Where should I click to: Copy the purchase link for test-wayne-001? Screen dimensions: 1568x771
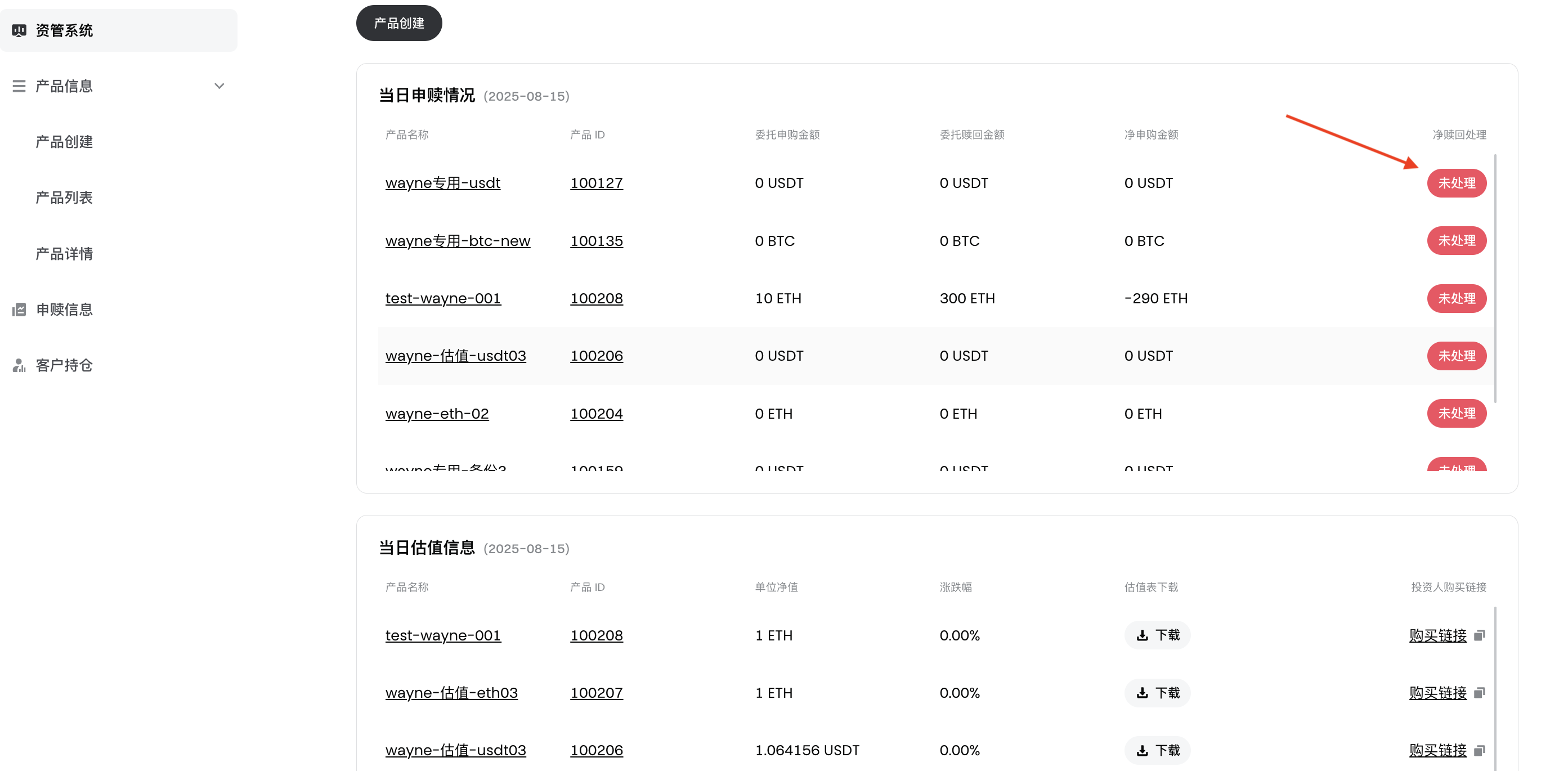1480,635
